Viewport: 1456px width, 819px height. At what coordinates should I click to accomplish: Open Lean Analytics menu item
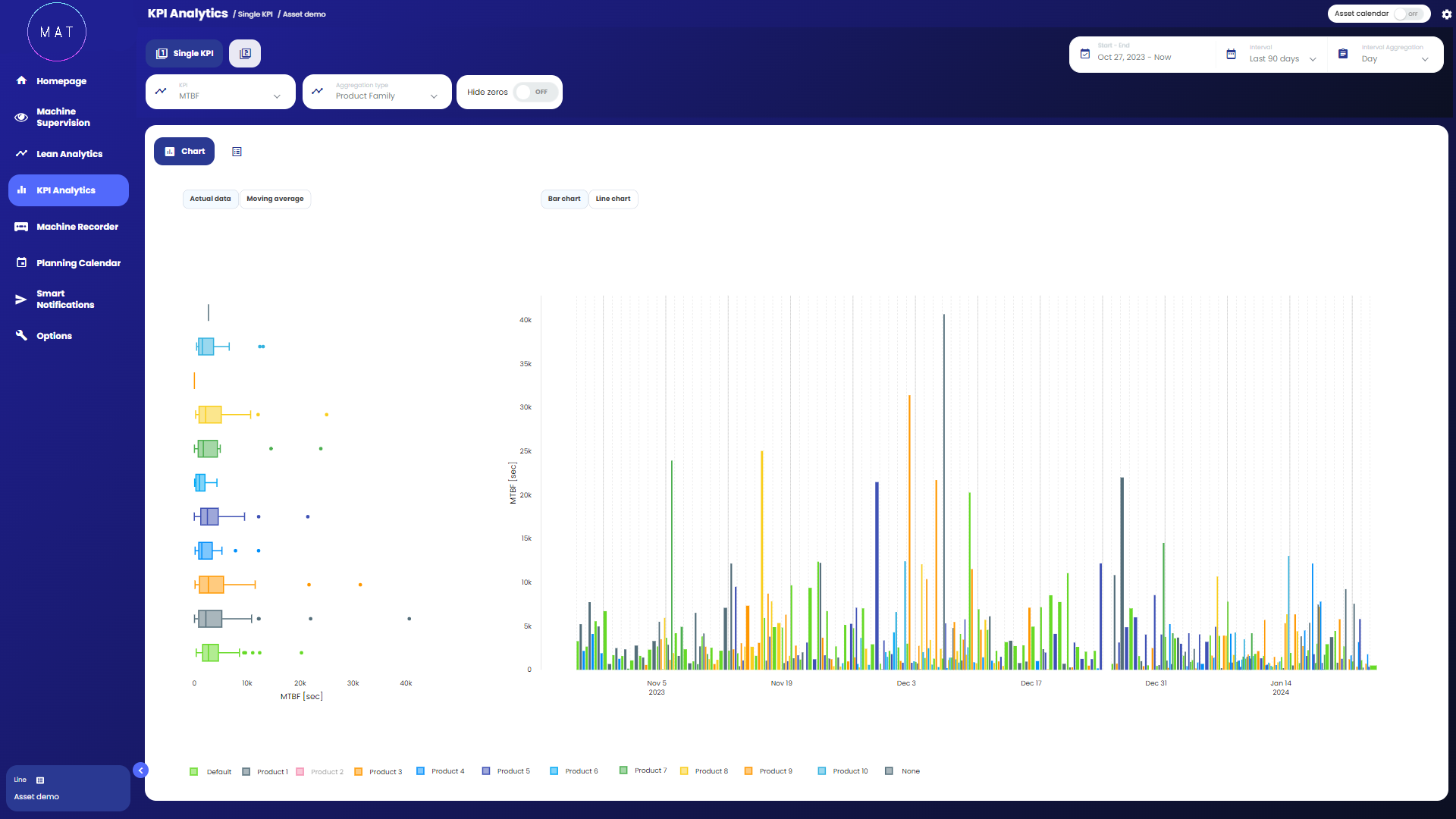(x=69, y=154)
